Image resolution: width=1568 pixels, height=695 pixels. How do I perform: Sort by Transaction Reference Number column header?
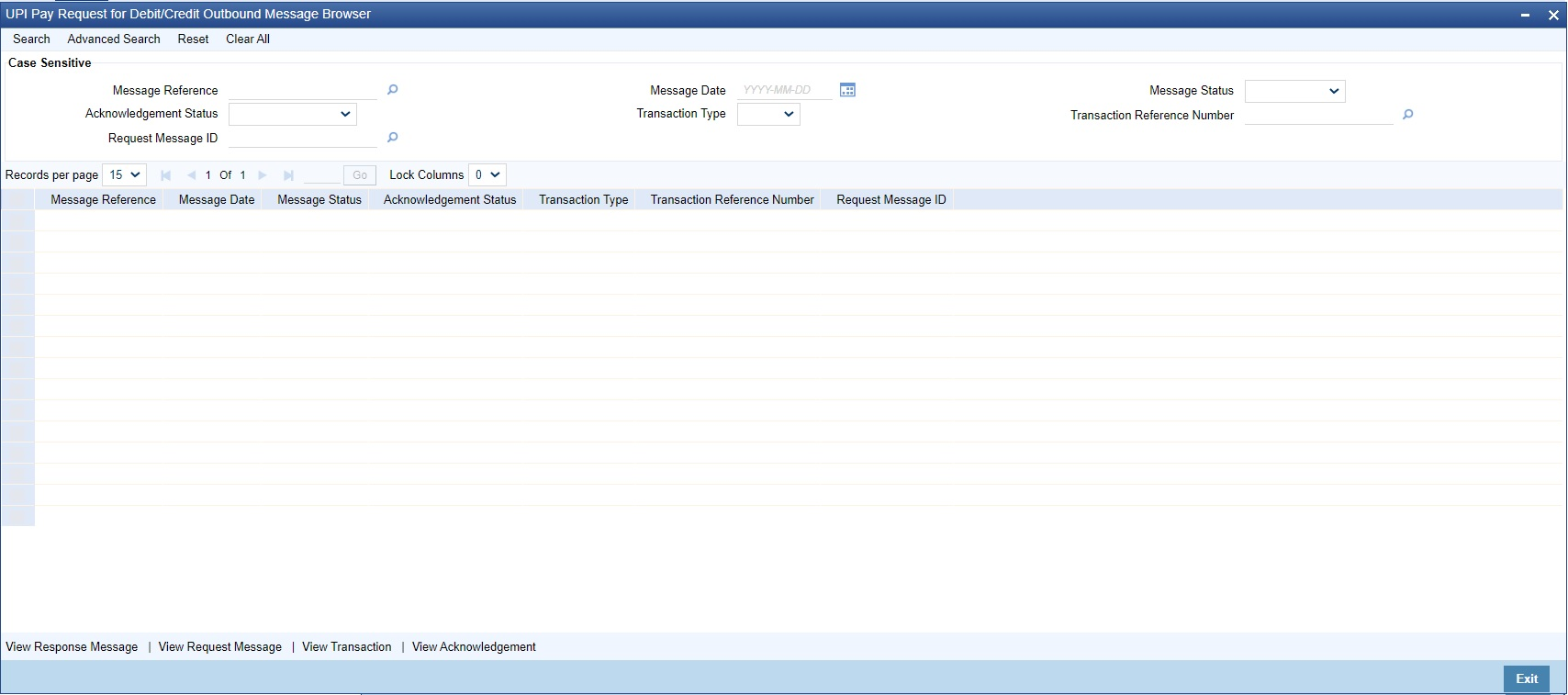(x=733, y=199)
